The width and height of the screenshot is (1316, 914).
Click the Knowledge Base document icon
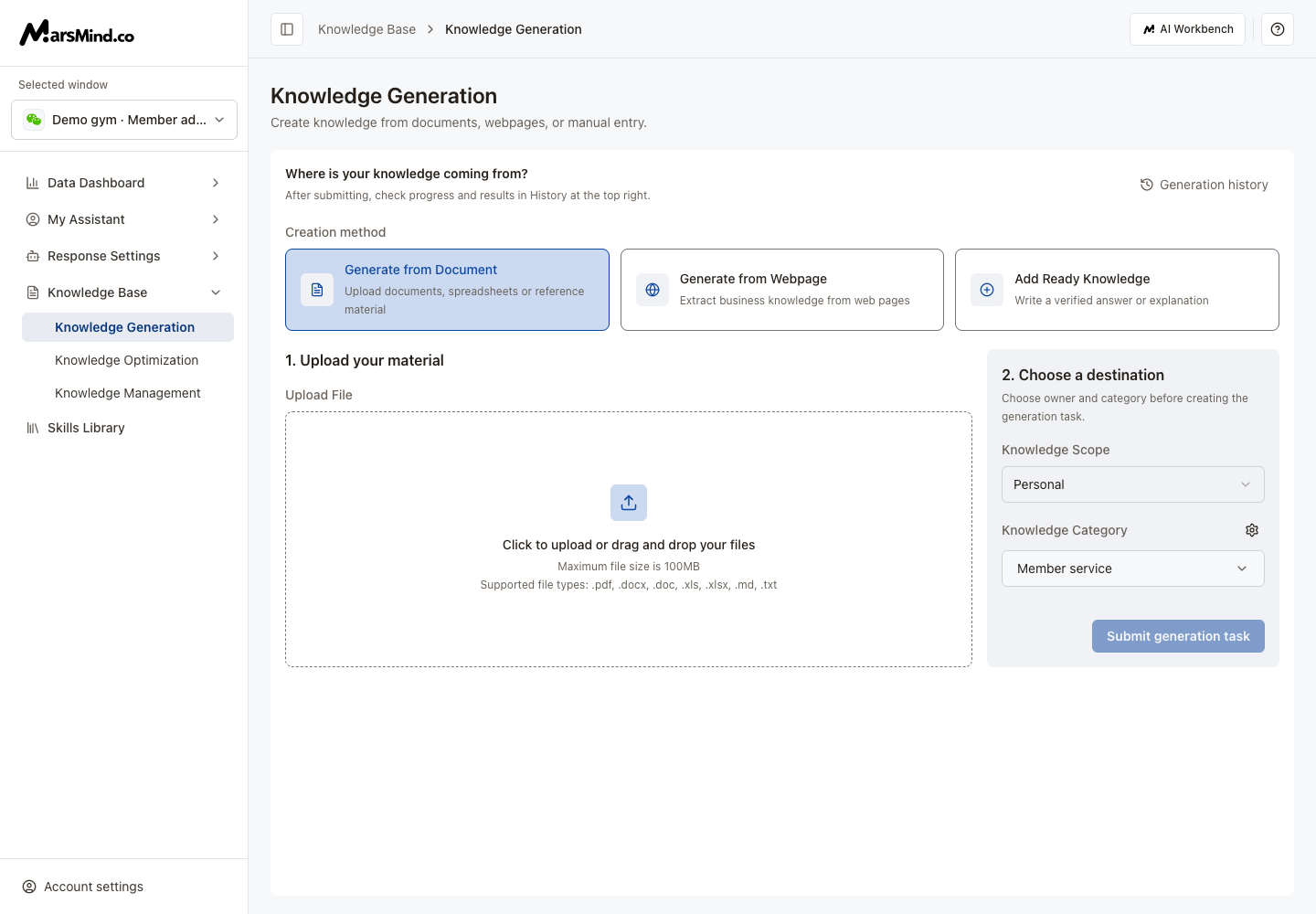click(x=33, y=292)
